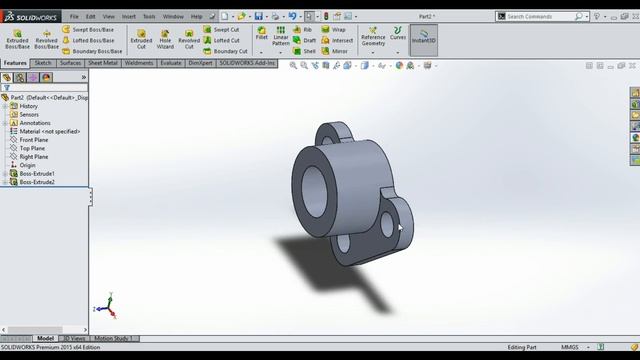Click Zoom to Area magnifier icon

tap(304, 65)
